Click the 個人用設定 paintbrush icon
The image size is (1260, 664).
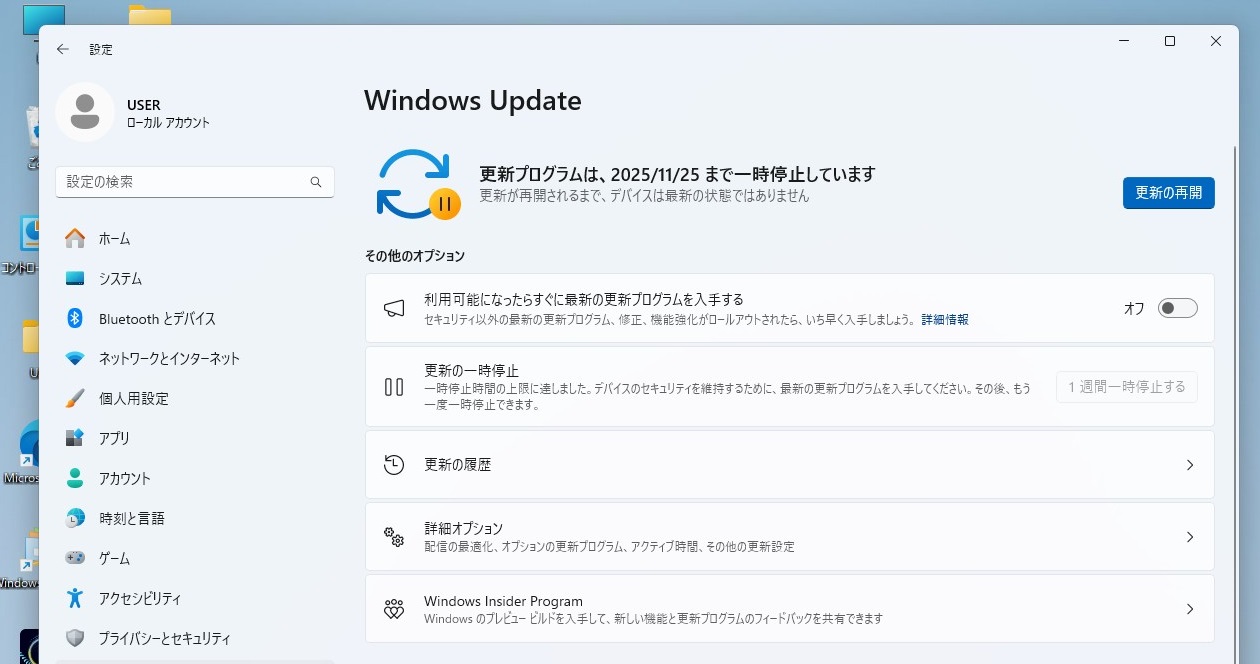(x=75, y=398)
